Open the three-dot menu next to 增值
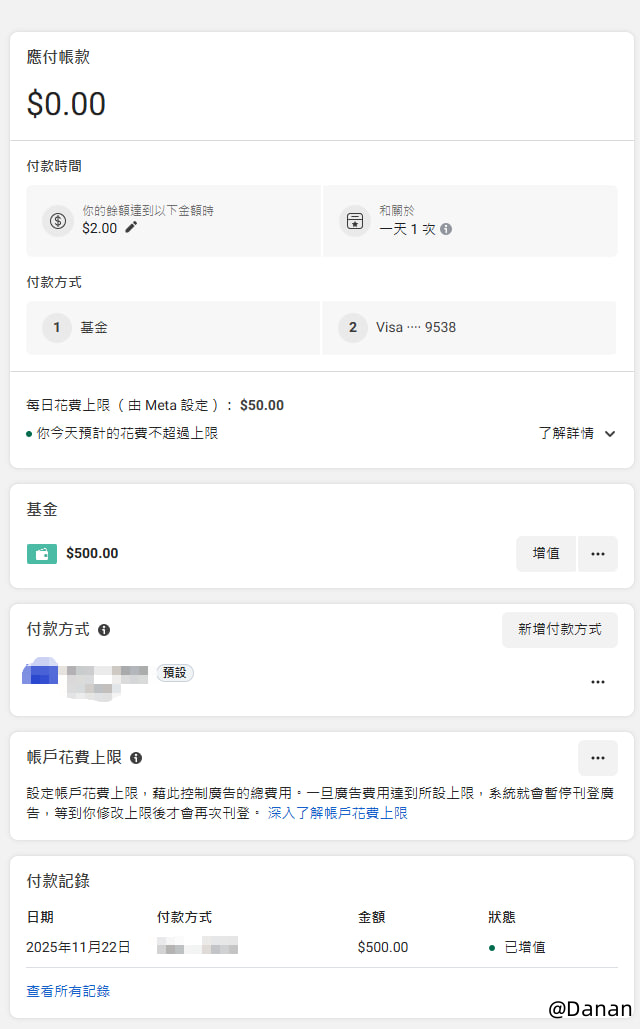This screenshot has width=640, height=1029. [598, 554]
